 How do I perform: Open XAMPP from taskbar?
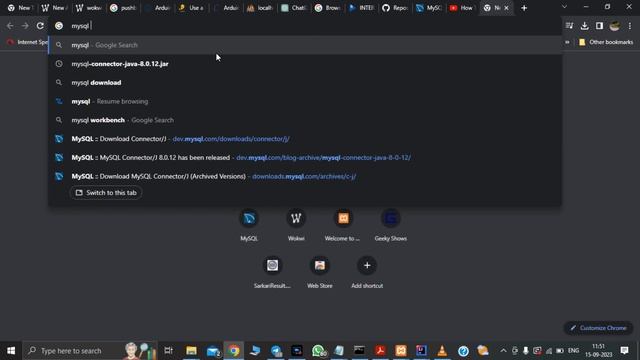(x=401, y=351)
